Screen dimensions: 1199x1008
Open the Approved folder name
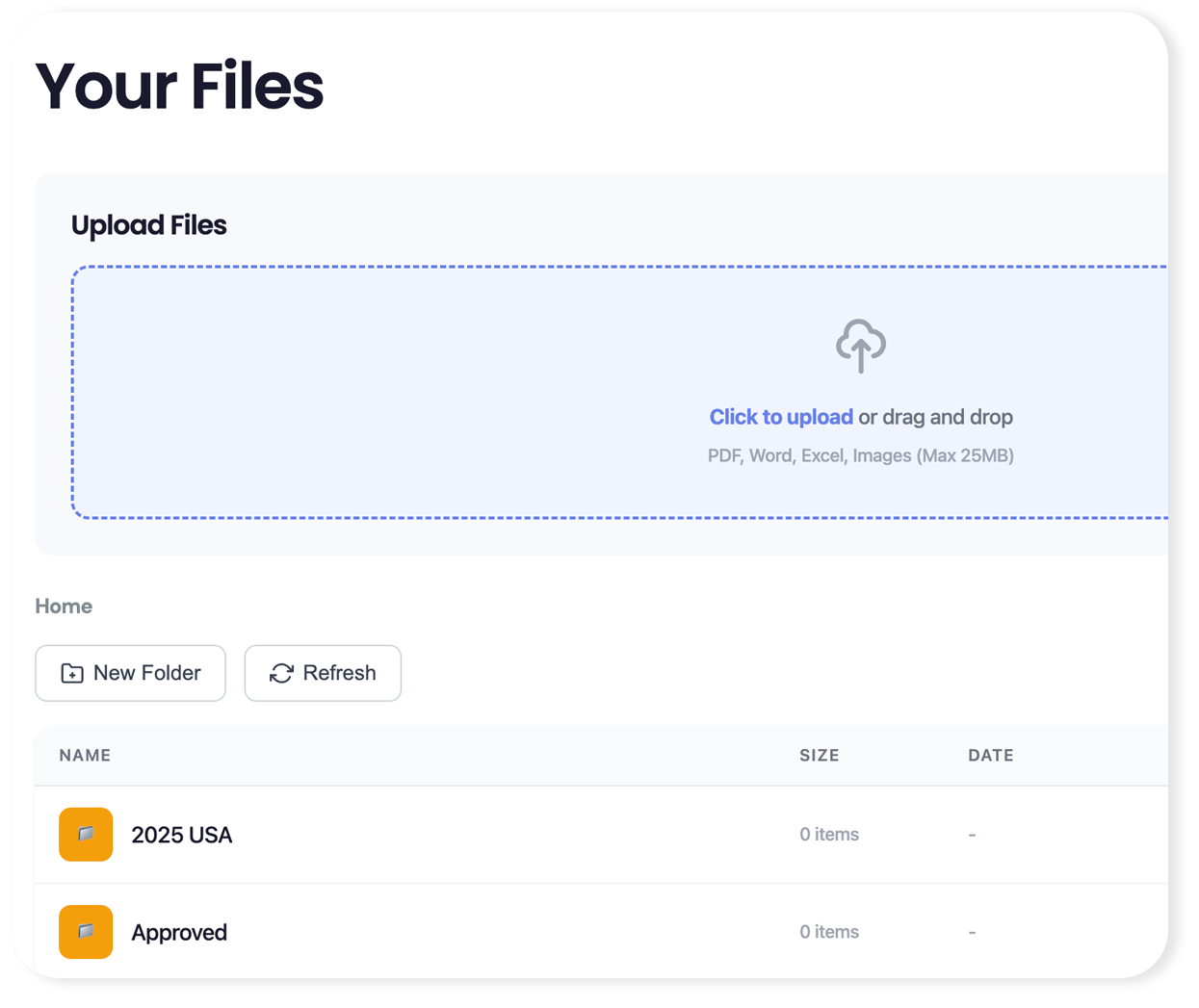click(179, 932)
